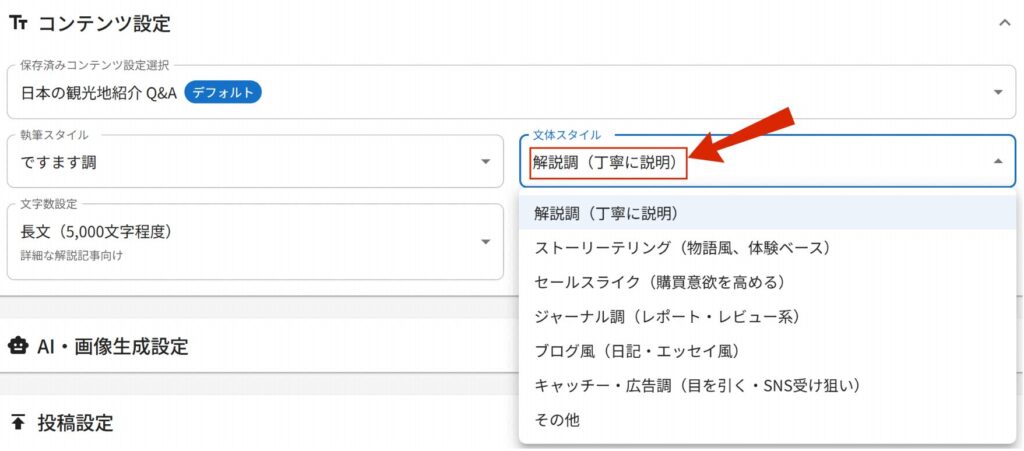The image size is (1024, 451).
Task: Collapse the コンテンツ設定 section using its chevron
Action: [x=1004, y=23]
